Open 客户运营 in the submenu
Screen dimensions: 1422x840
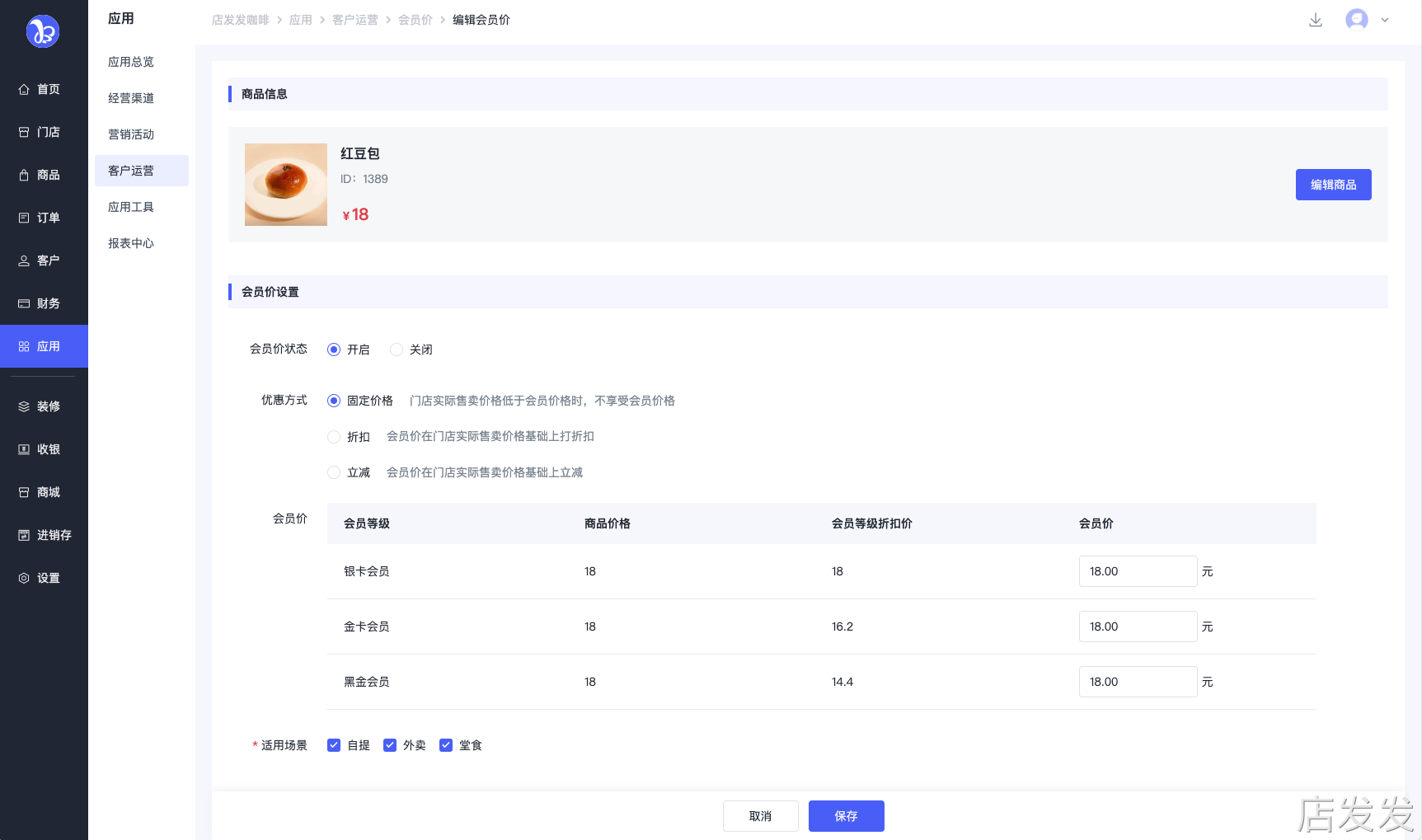pyautogui.click(x=142, y=171)
